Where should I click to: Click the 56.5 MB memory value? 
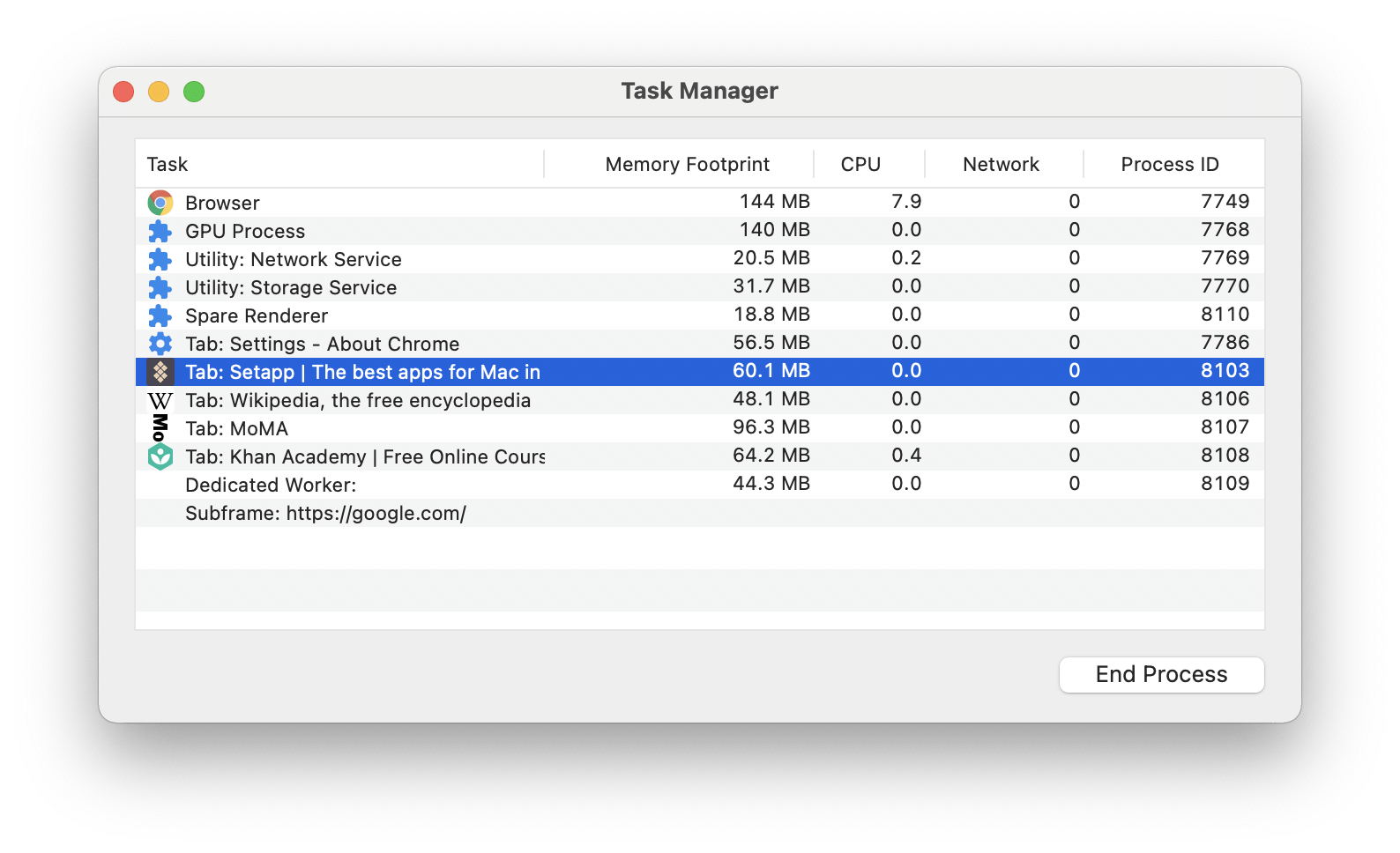(x=771, y=342)
